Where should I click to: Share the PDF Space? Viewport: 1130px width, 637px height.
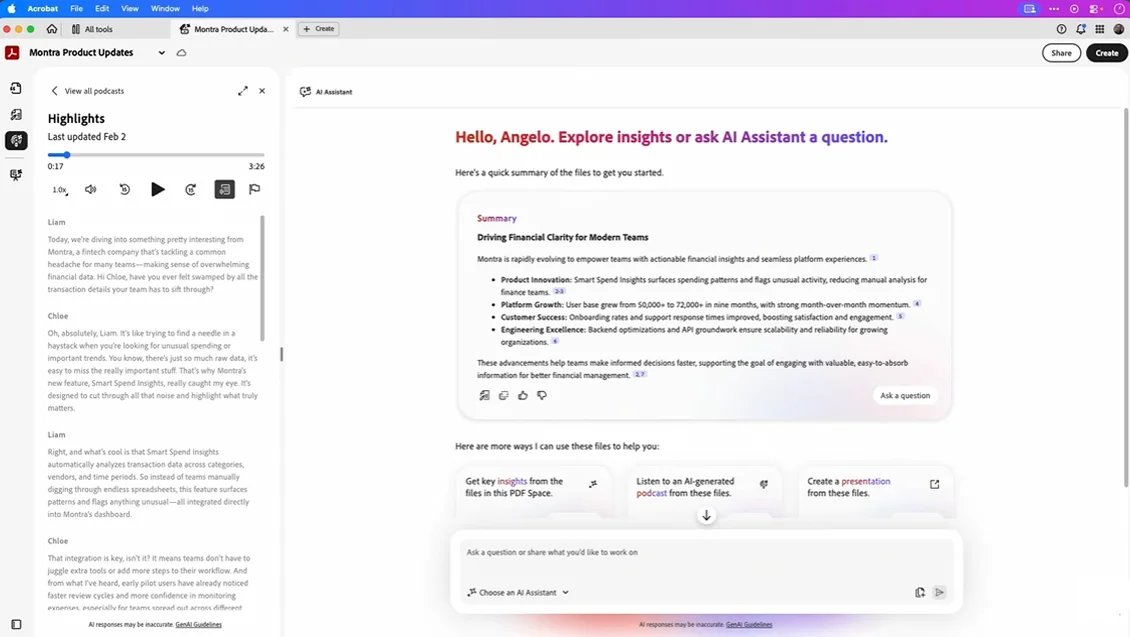[1061, 53]
